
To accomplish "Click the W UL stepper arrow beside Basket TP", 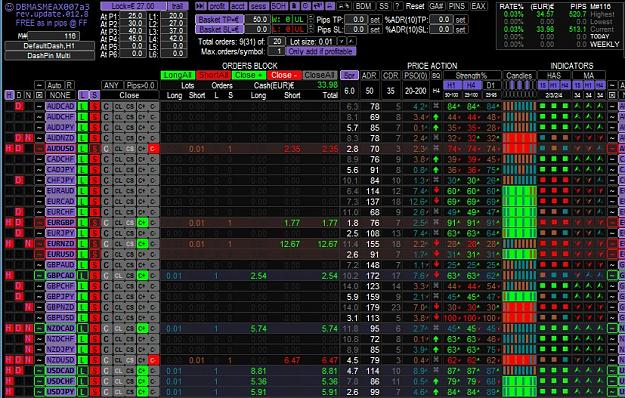I will [311, 19].
